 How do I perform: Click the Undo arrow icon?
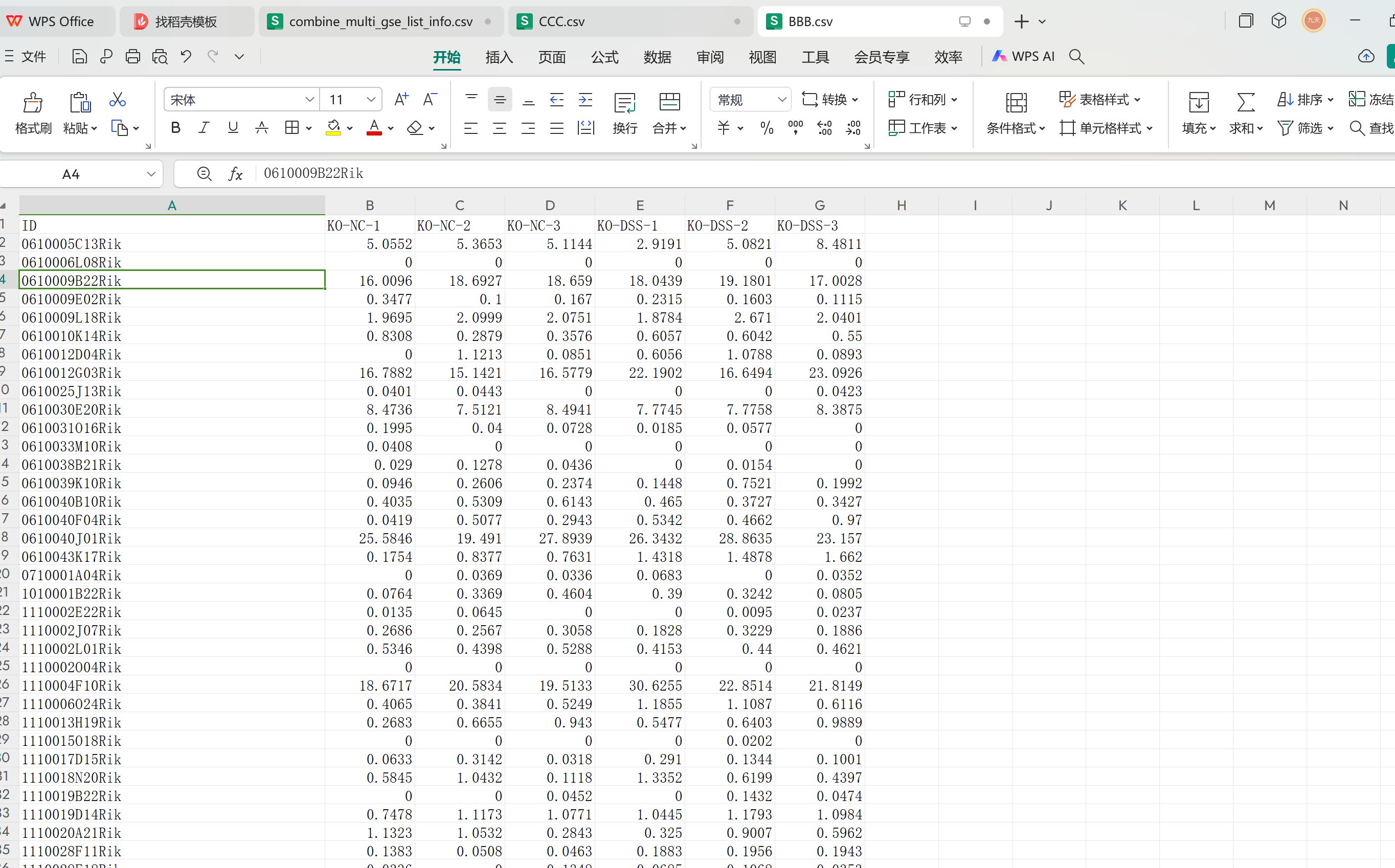pos(186,56)
